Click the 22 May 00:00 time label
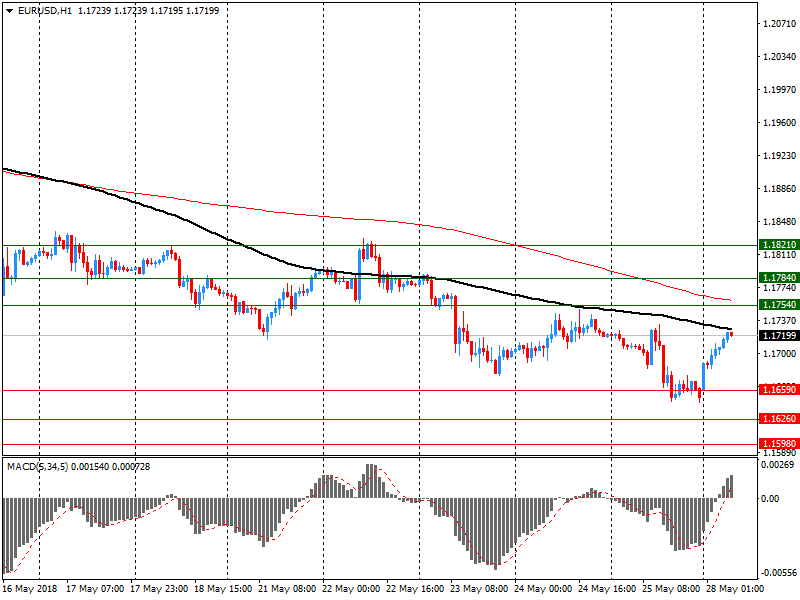Screen dimensions: 800x600 click(x=351, y=589)
